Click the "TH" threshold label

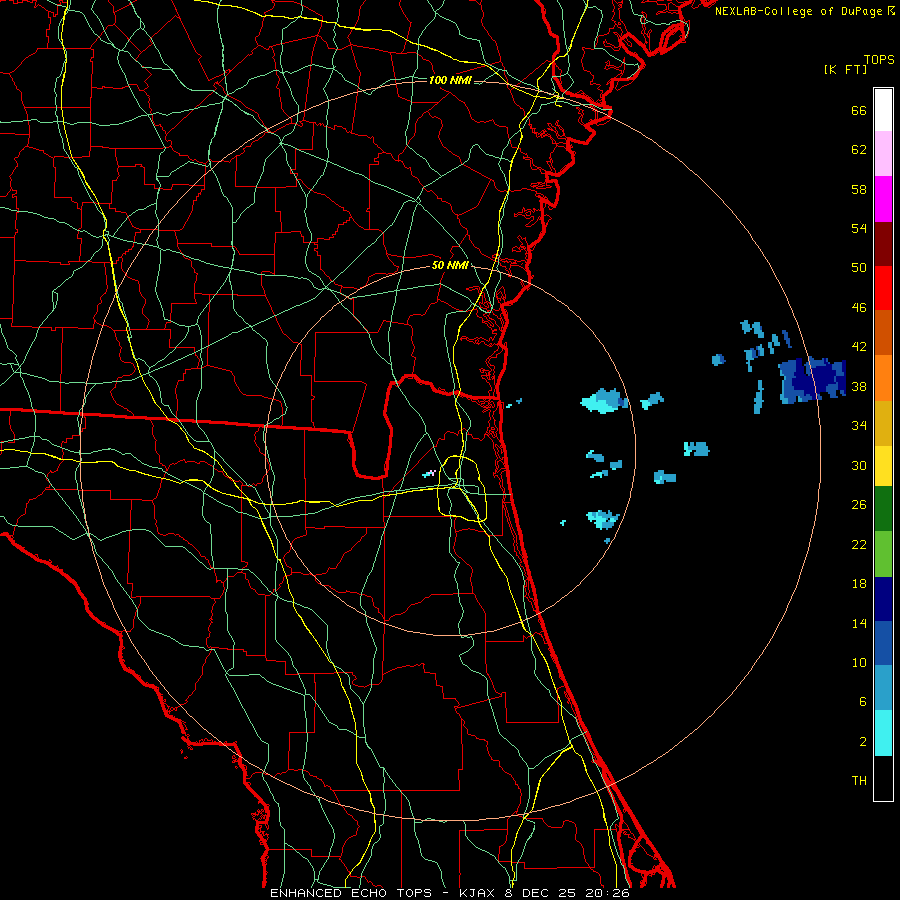click(859, 781)
